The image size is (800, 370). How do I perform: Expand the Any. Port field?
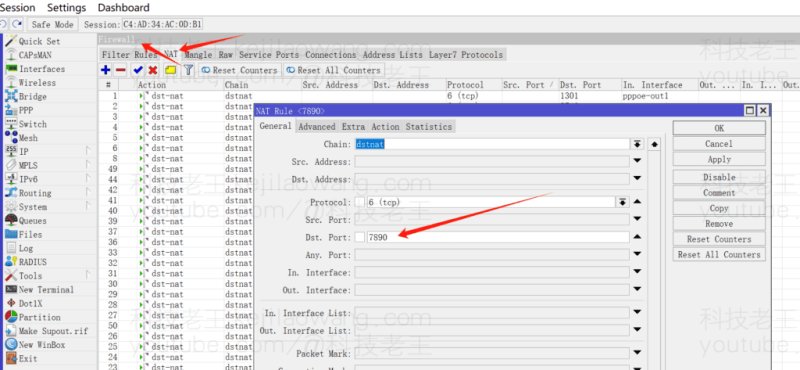click(x=637, y=254)
